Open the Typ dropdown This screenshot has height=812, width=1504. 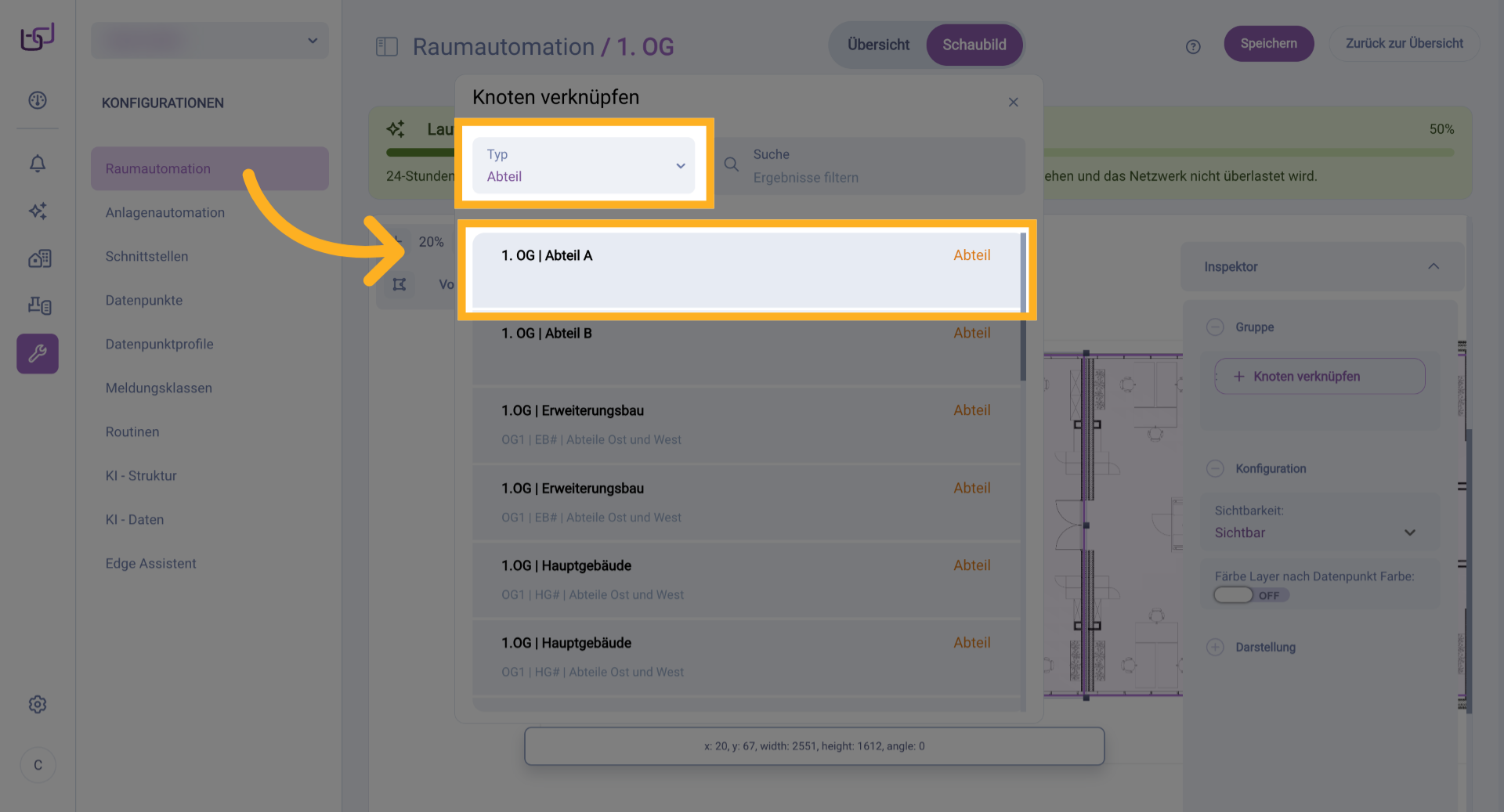pyautogui.click(x=584, y=165)
